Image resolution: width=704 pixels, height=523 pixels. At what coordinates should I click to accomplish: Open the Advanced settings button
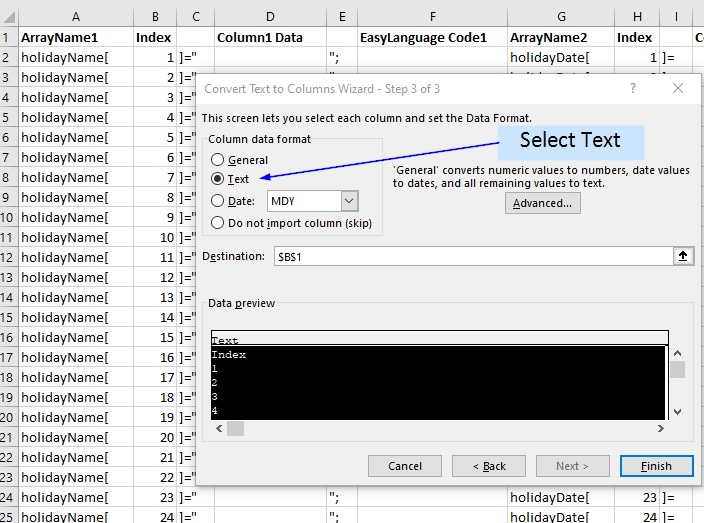tap(542, 203)
